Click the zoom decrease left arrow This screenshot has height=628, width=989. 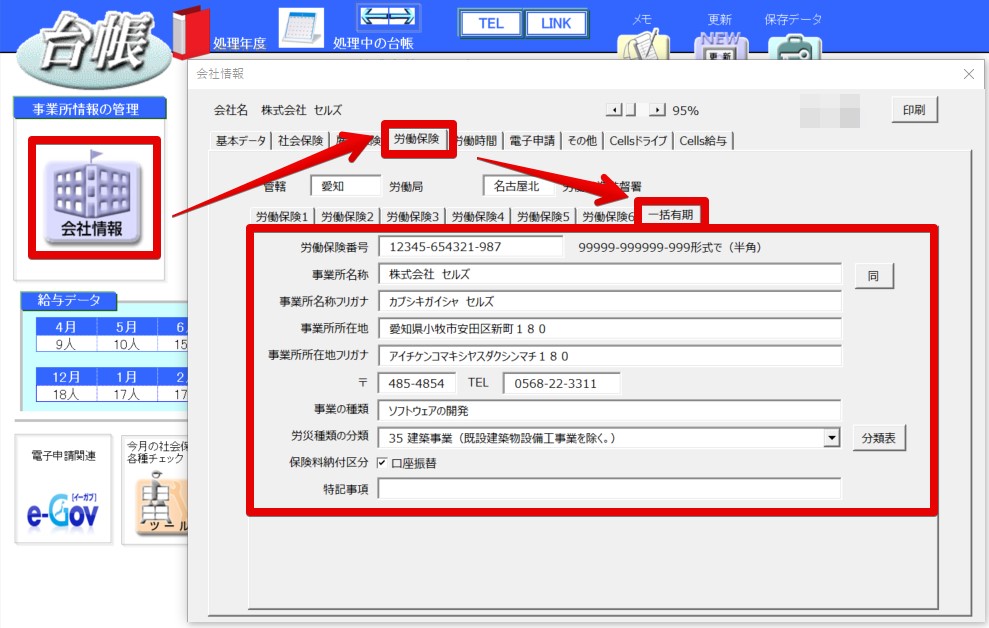[x=614, y=110]
